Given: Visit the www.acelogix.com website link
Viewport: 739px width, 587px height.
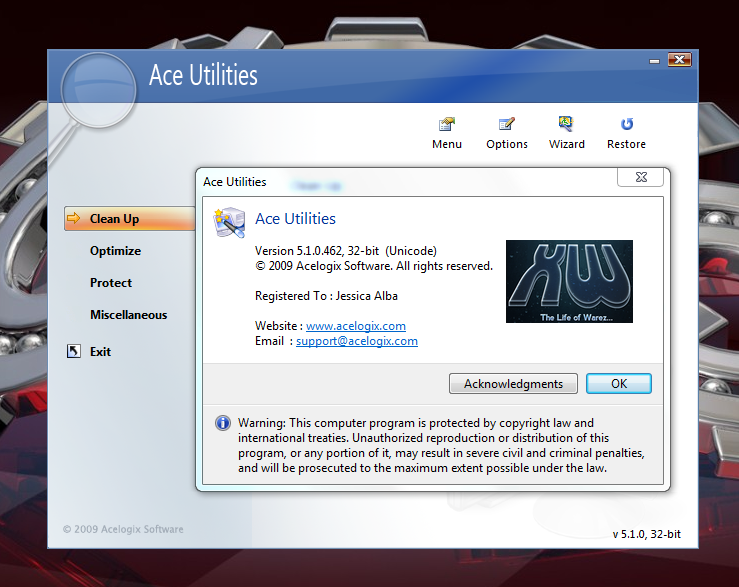Looking at the screenshot, I should pyautogui.click(x=356, y=326).
